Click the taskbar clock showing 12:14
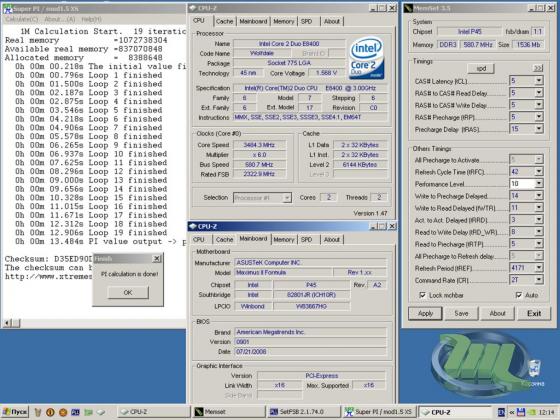 coord(546,412)
